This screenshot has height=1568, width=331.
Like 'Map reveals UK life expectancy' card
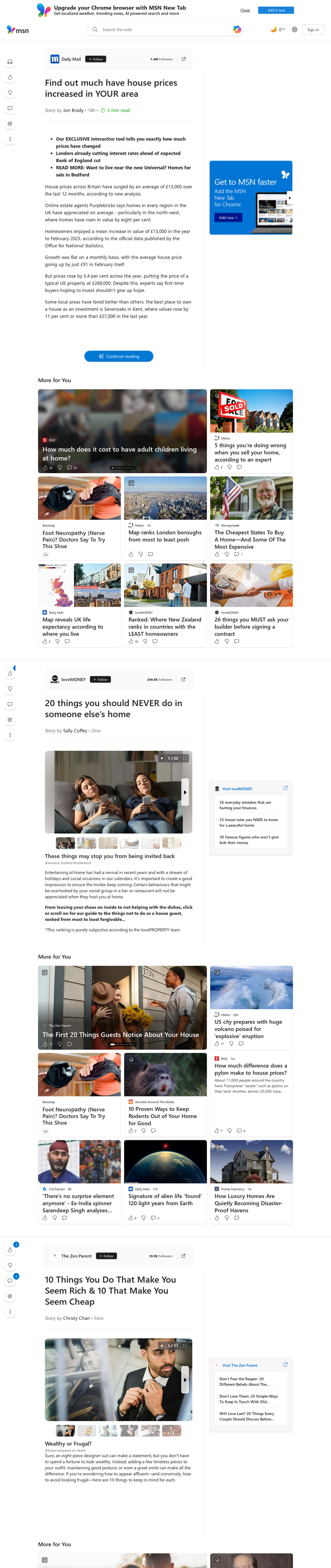(46, 641)
